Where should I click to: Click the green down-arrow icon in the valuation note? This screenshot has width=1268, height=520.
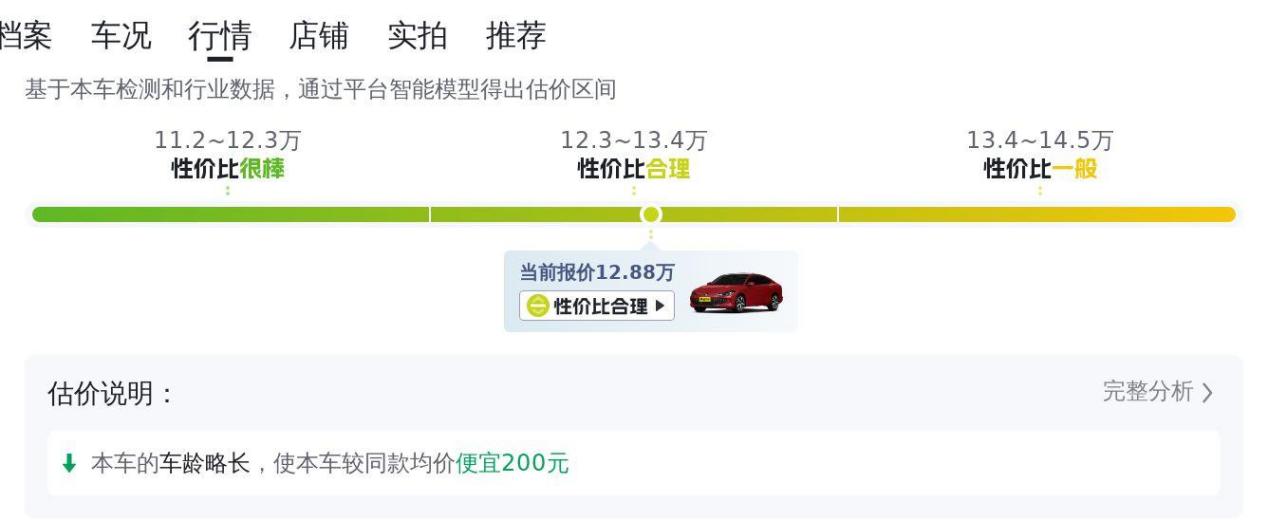pos(69,463)
